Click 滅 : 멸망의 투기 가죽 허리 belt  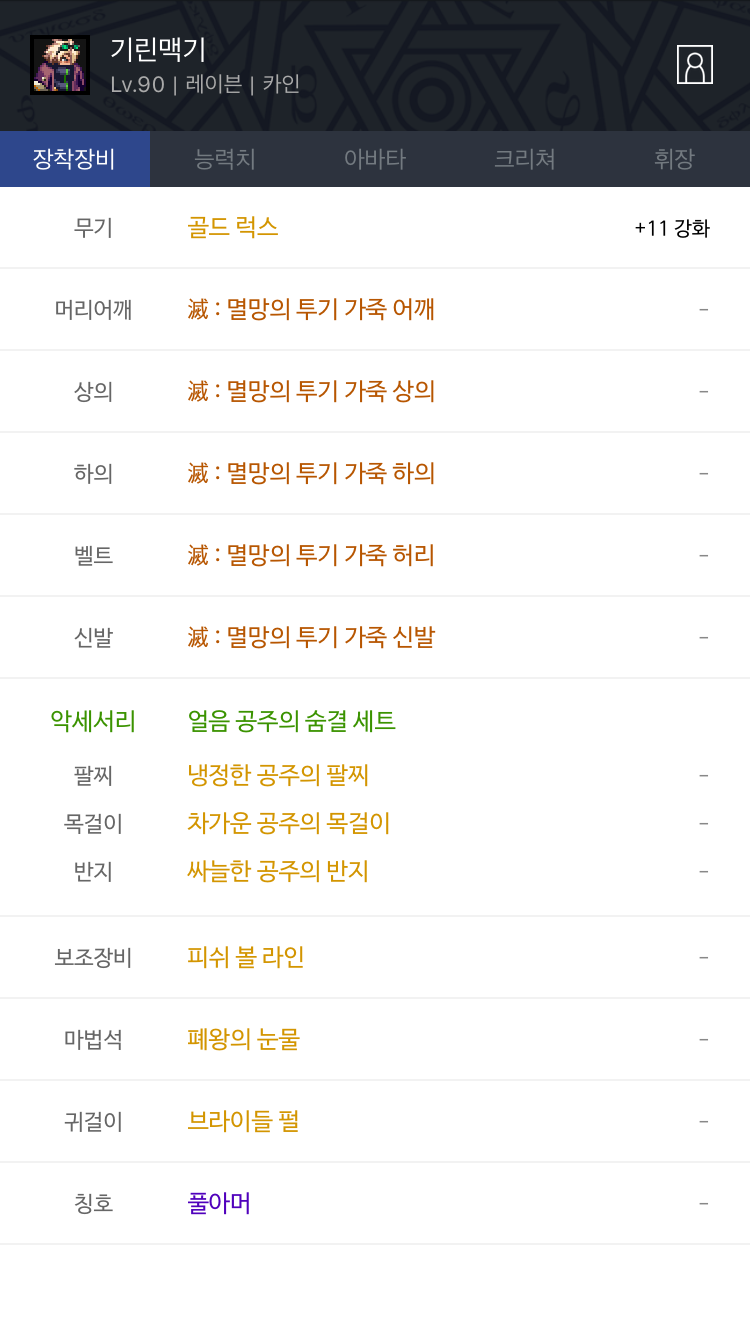(x=311, y=555)
